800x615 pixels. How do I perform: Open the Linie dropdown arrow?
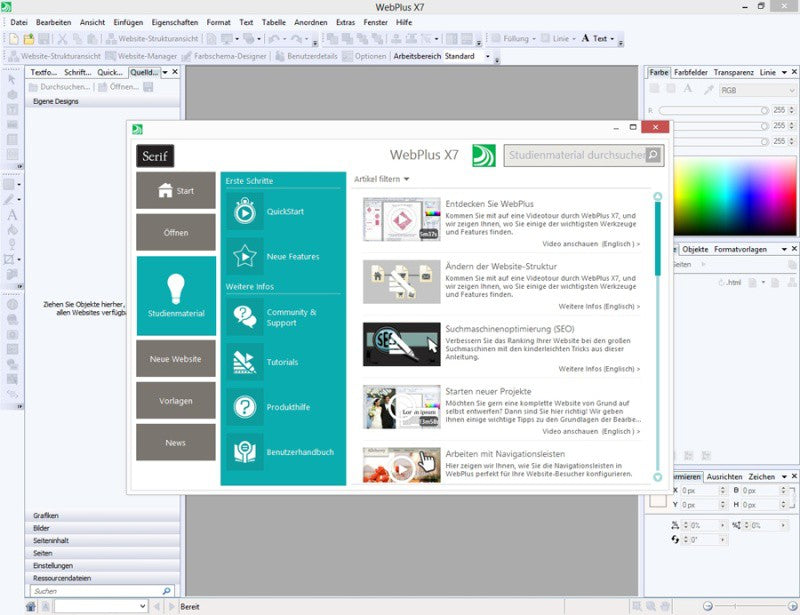pyautogui.click(x=573, y=39)
